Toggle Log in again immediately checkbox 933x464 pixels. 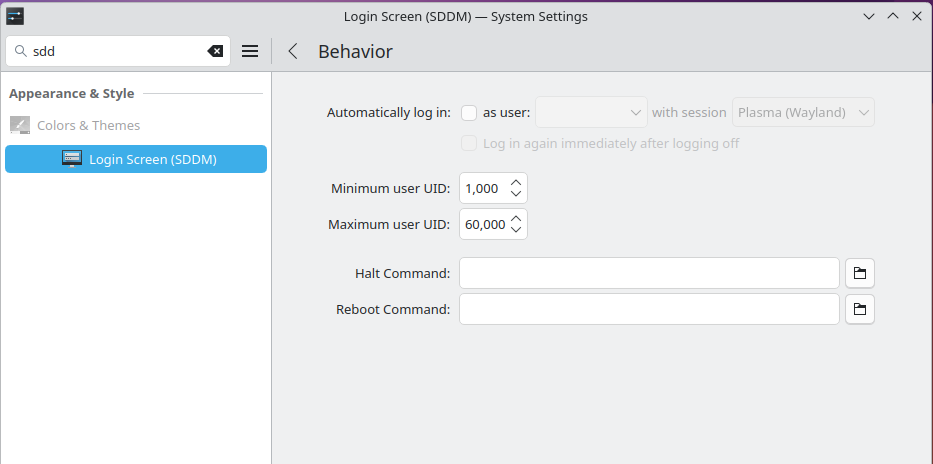click(x=469, y=143)
